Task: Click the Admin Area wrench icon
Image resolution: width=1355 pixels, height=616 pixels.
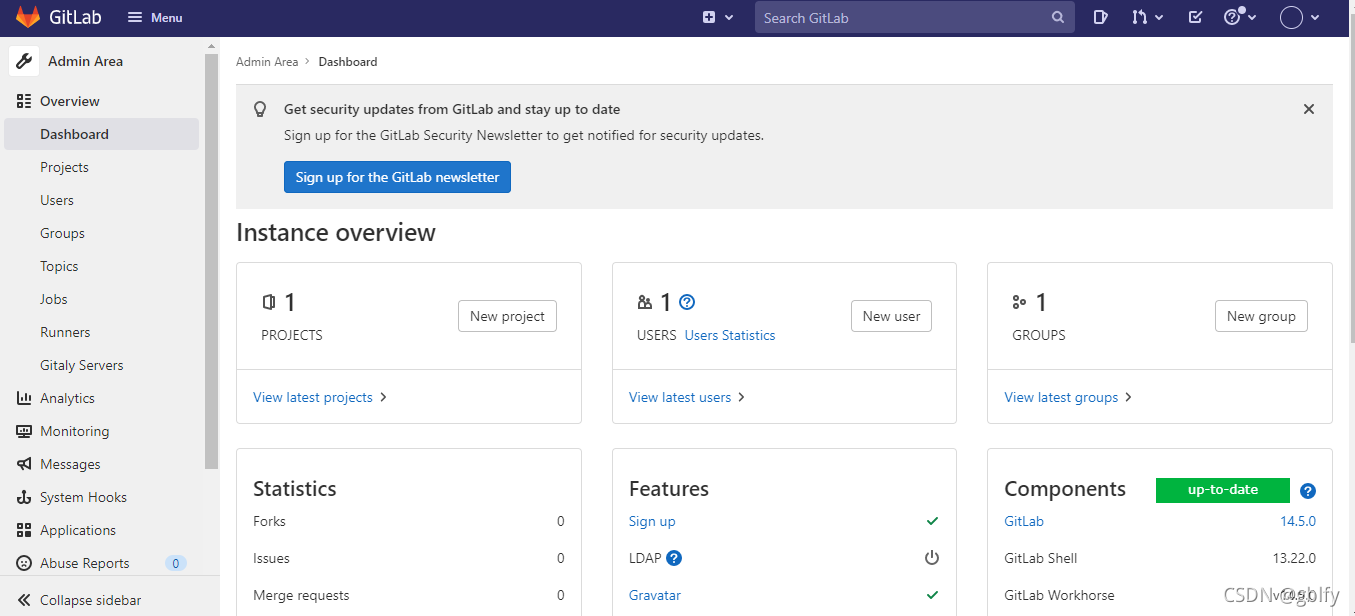Action: pyautogui.click(x=24, y=61)
